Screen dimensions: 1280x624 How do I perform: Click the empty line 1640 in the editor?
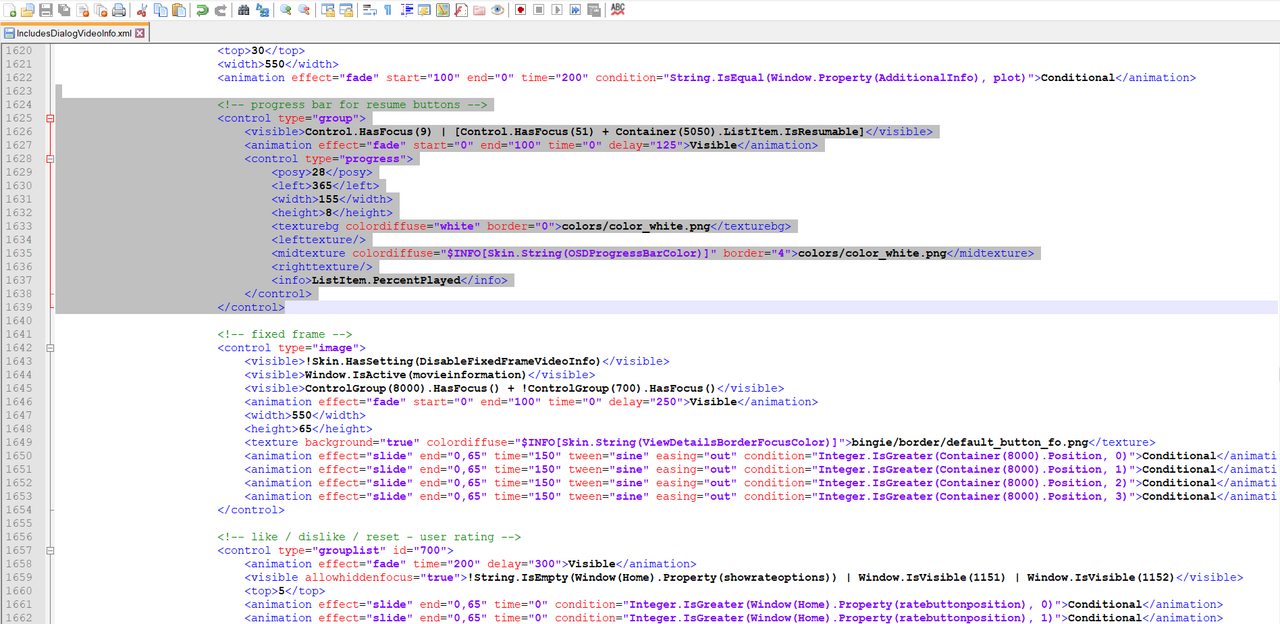pyautogui.click(x=666, y=320)
